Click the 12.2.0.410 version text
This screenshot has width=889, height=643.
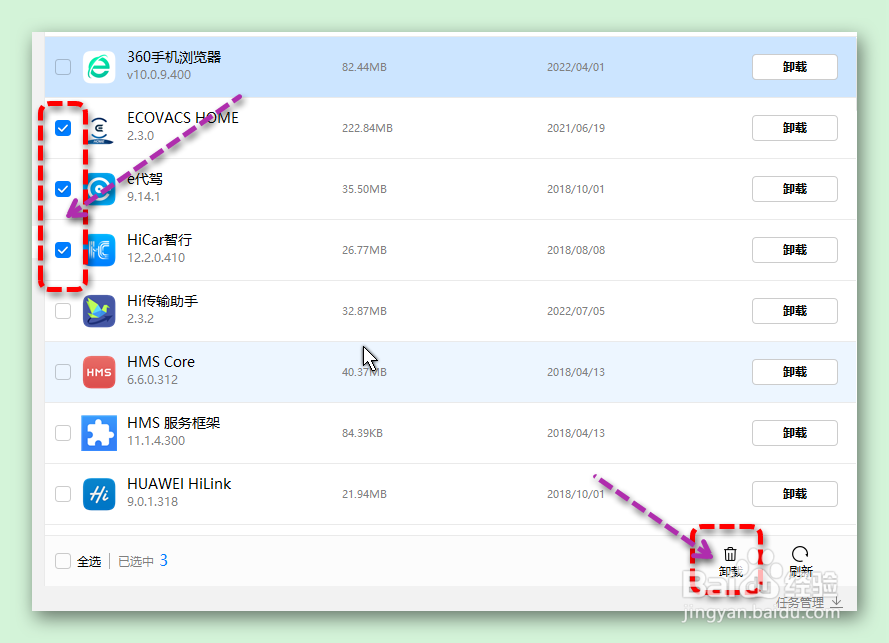tap(156, 258)
